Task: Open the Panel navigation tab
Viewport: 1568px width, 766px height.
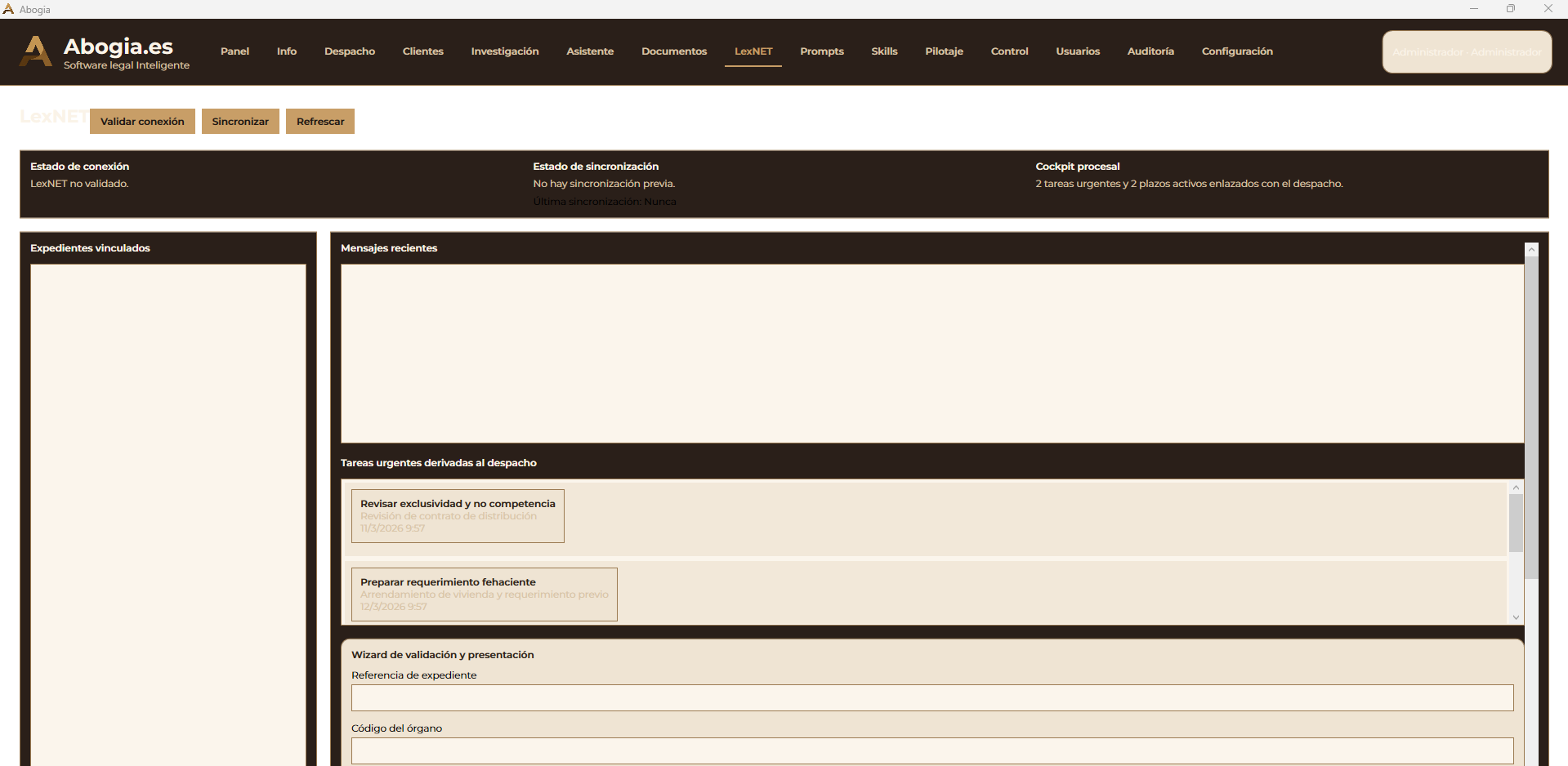Action: tap(235, 51)
